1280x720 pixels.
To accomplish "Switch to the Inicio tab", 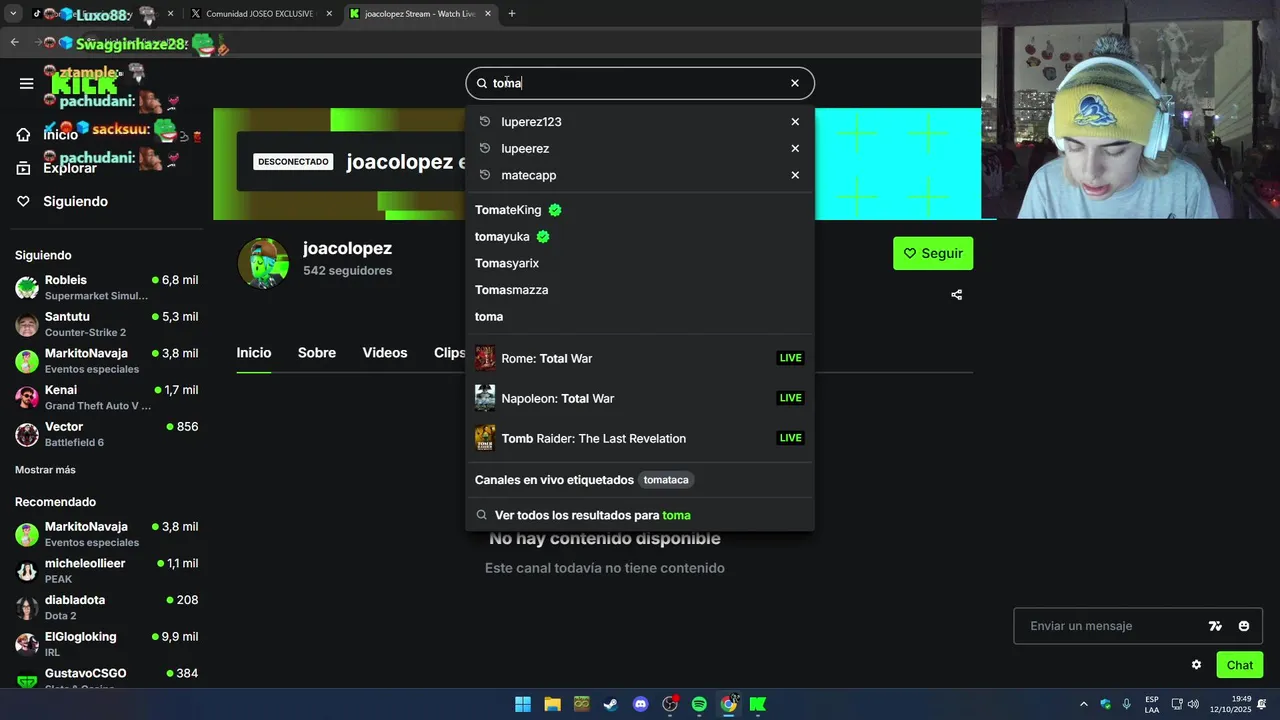I will pos(254,353).
